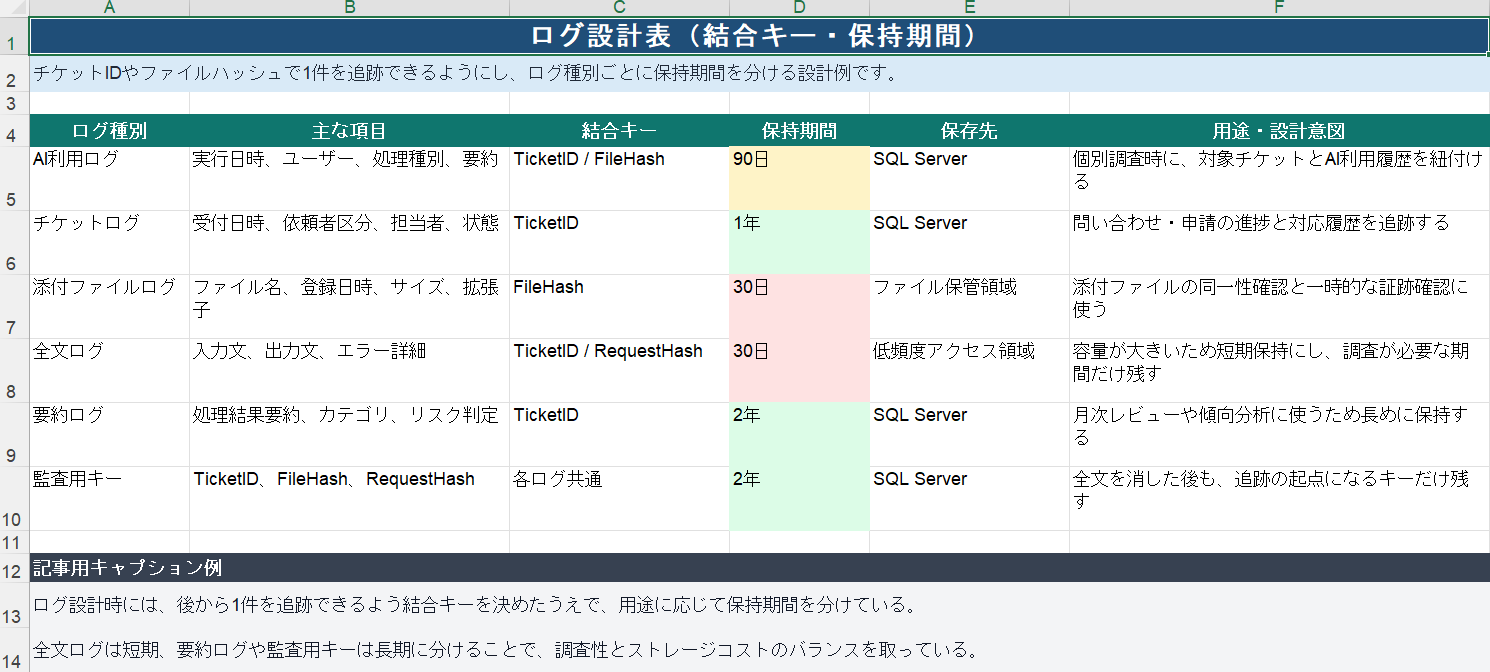The width and height of the screenshot is (1490, 672).
Task: Select the 添付ファイルログ cell
Action: coord(109,307)
